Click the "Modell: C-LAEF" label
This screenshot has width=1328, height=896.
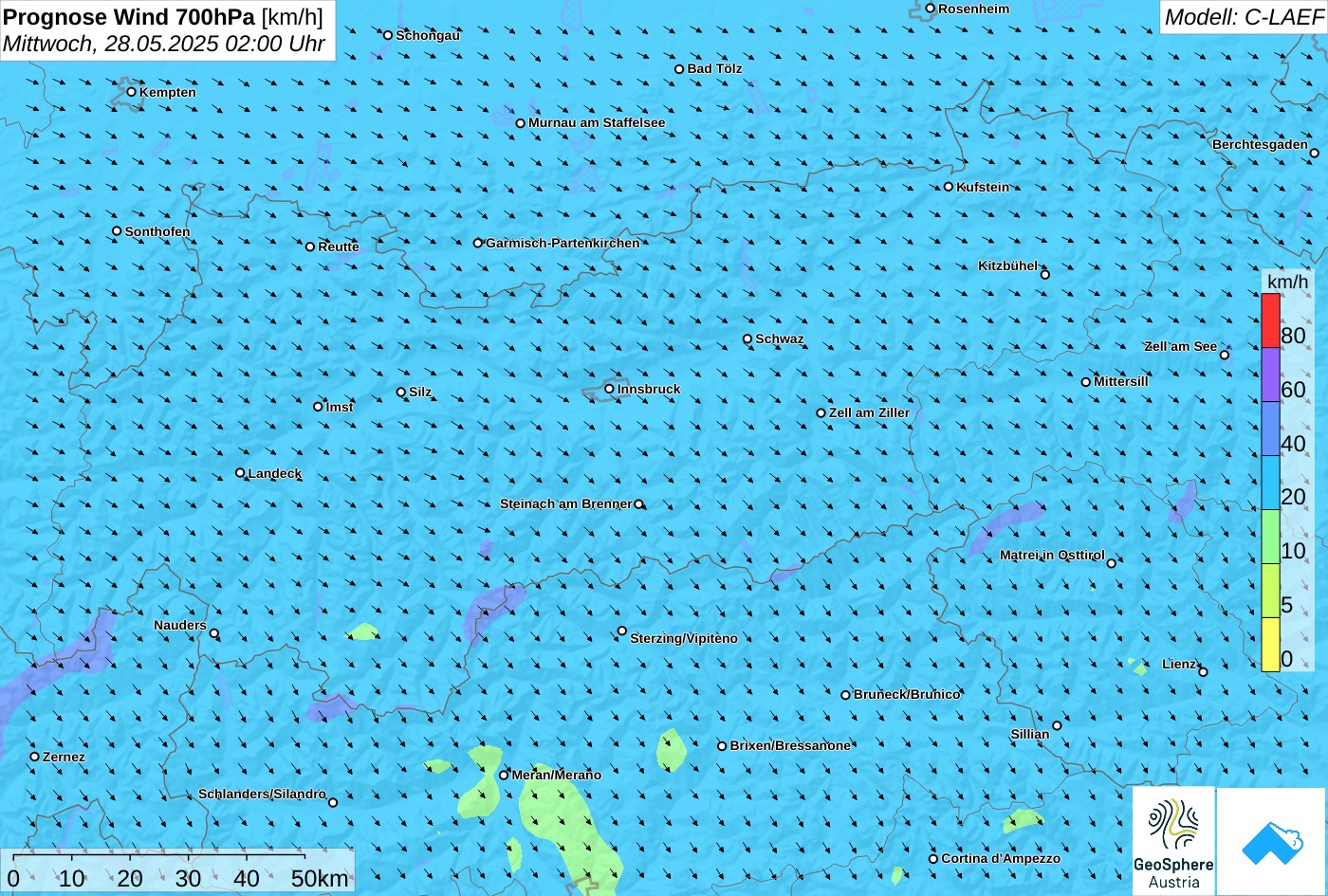(x=1243, y=17)
